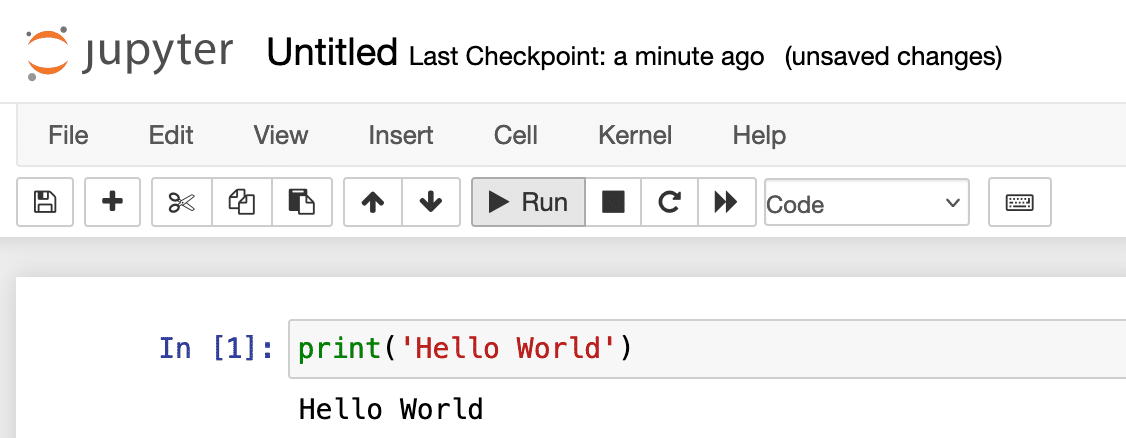Click the unsaved changes indicator text
Image resolution: width=1126 pixels, height=438 pixels.
point(893,57)
